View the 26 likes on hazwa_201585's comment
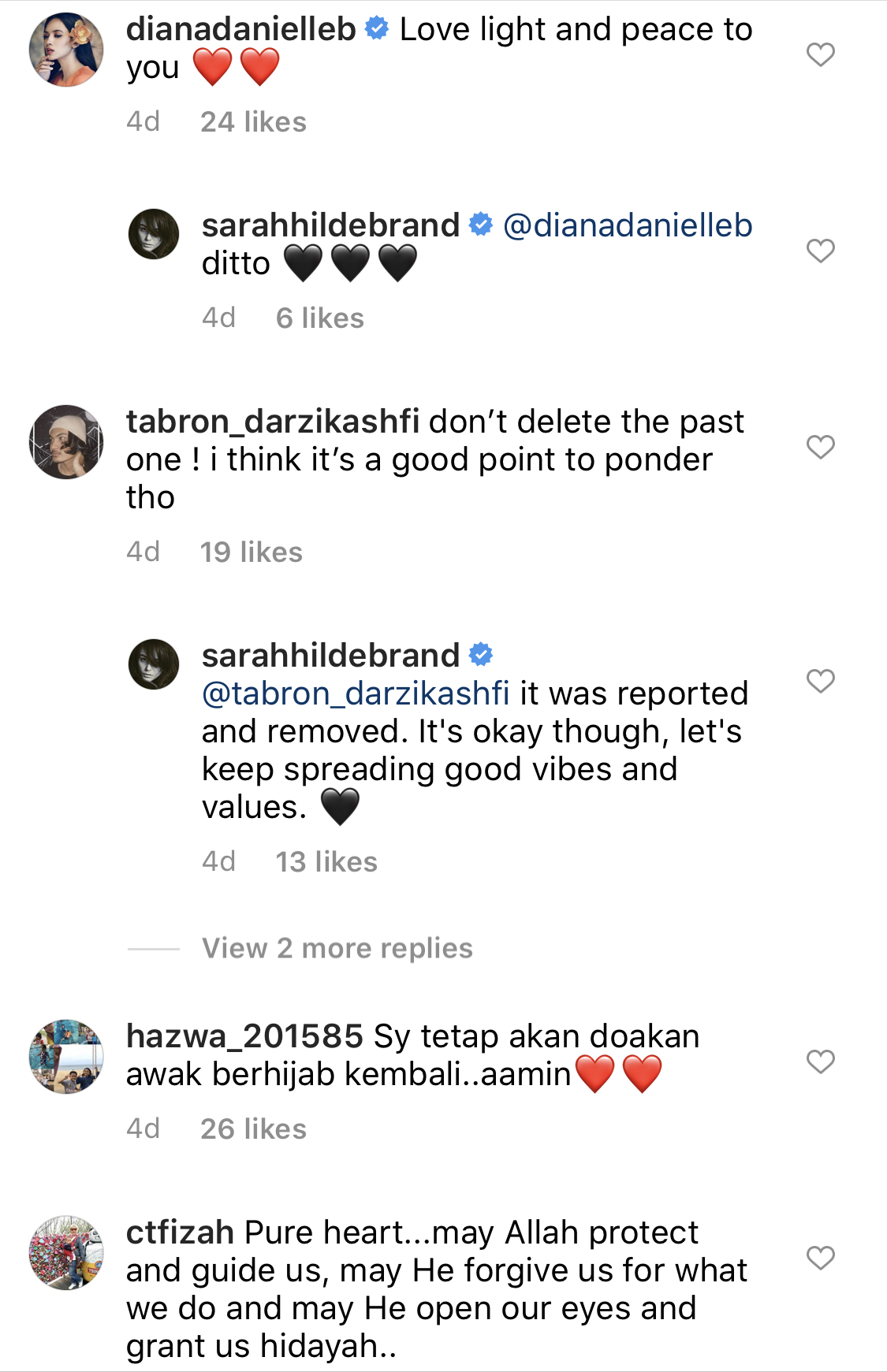 [253, 1129]
